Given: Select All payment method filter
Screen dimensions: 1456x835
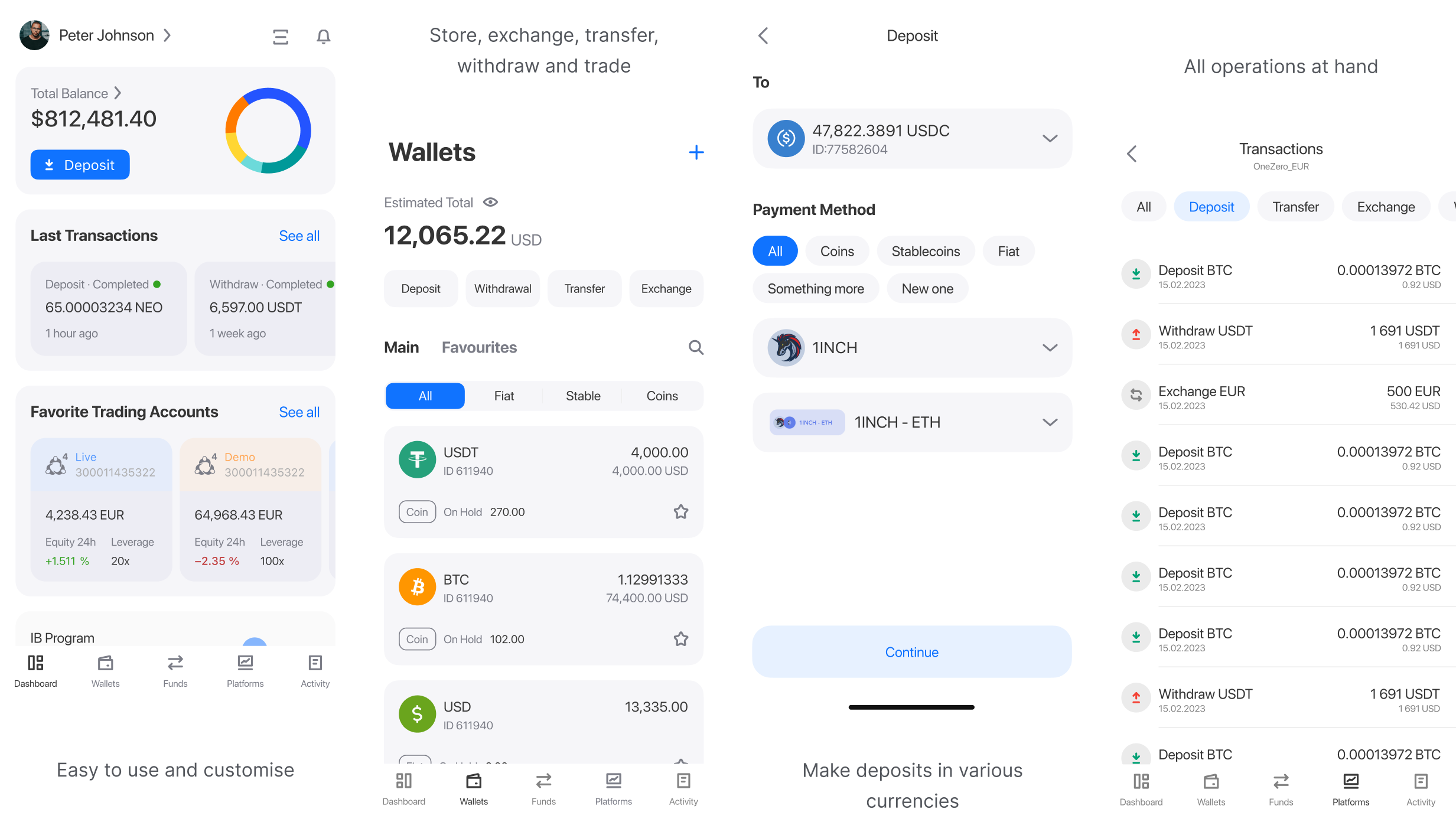Looking at the screenshot, I should point(775,251).
